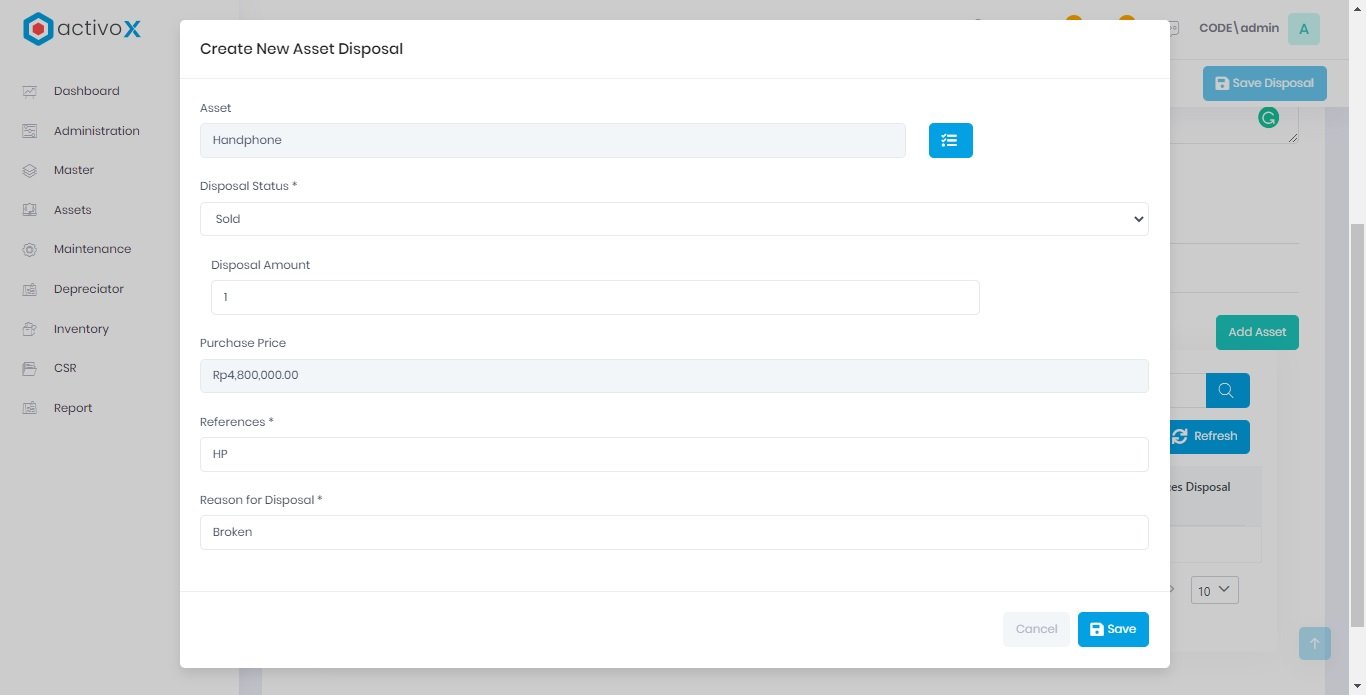
Task: Click the activoX logo
Action: [82, 29]
